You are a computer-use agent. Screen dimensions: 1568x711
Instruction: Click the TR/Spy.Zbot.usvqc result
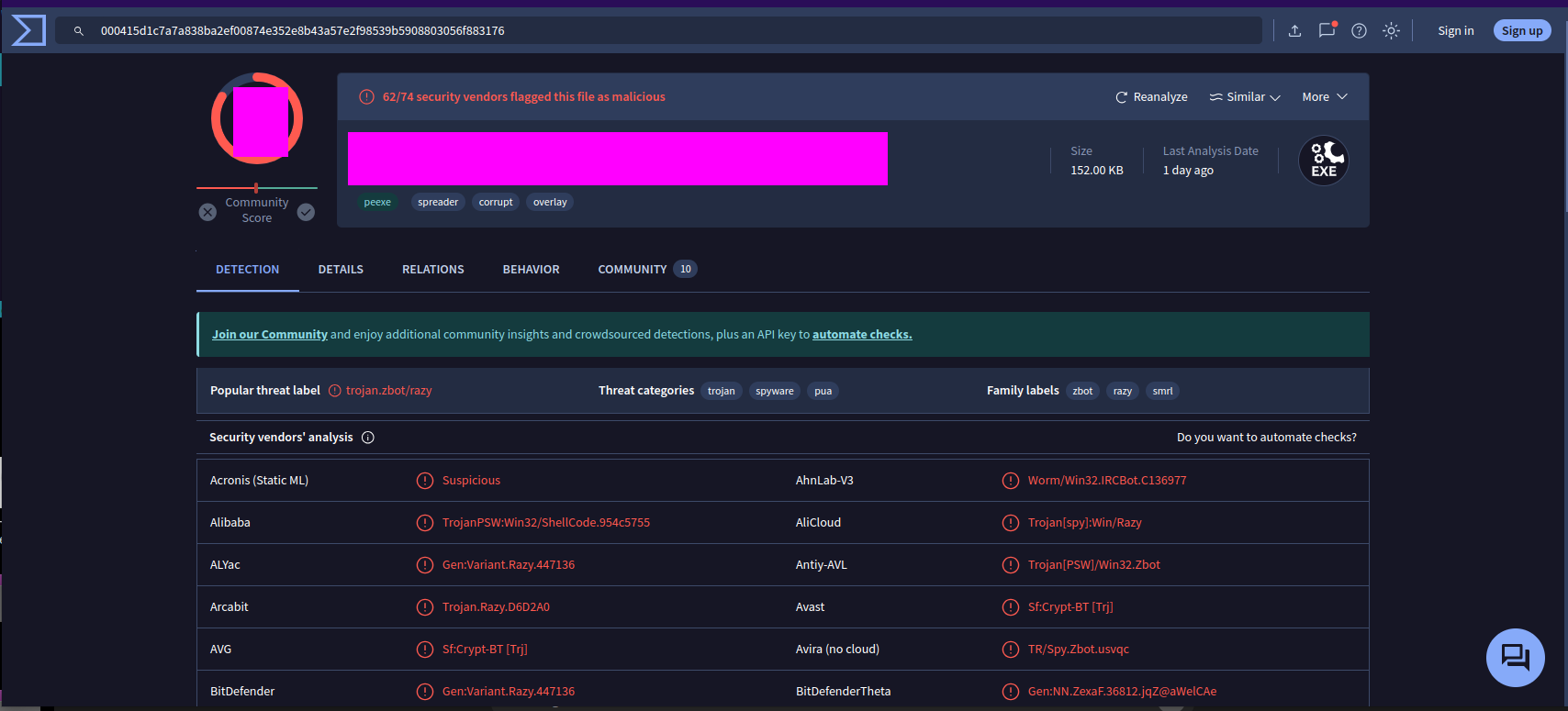1079,650
